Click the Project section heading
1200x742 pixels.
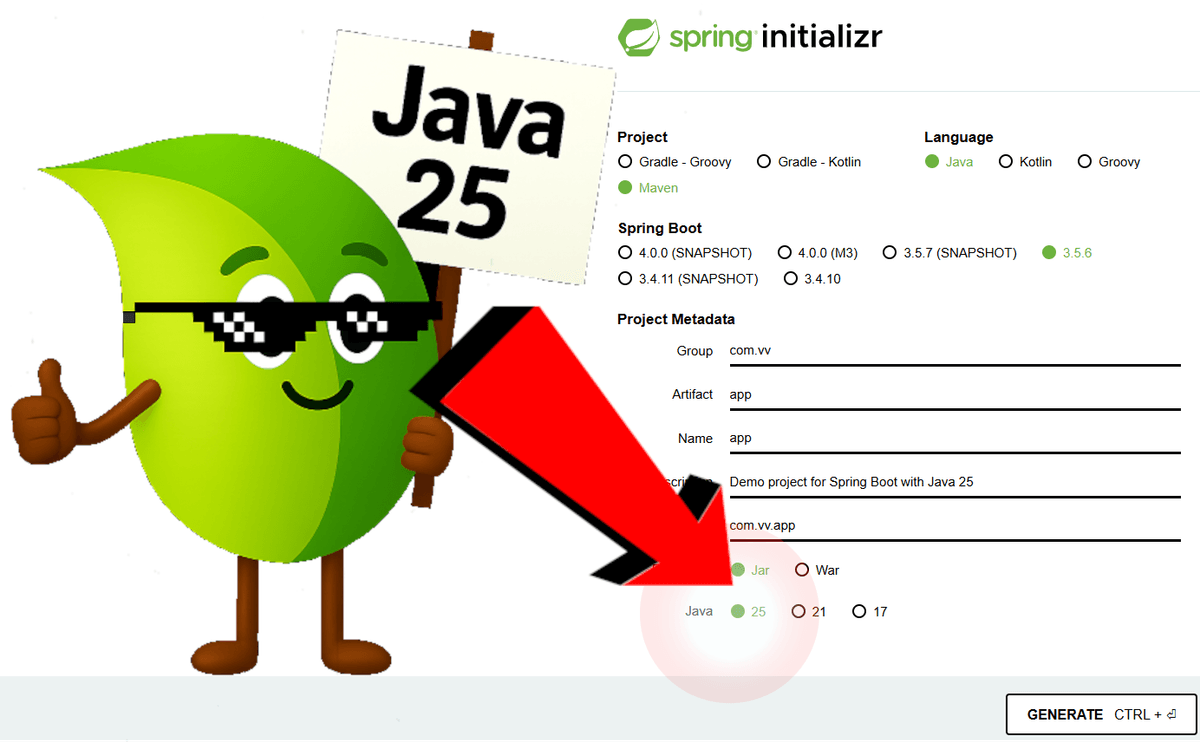point(642,137)
